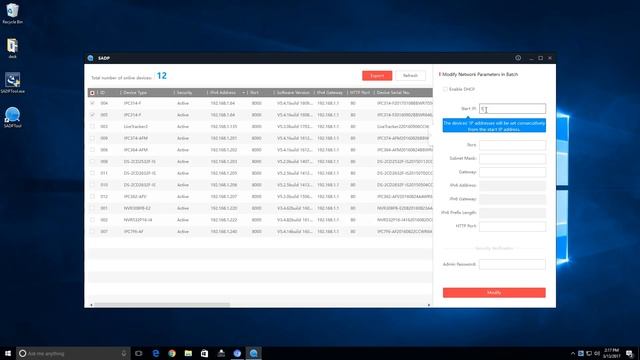This screenshot has height=360, width=640.
Task: Open File Explorer from the taskbar
Action: coord(188,353)
